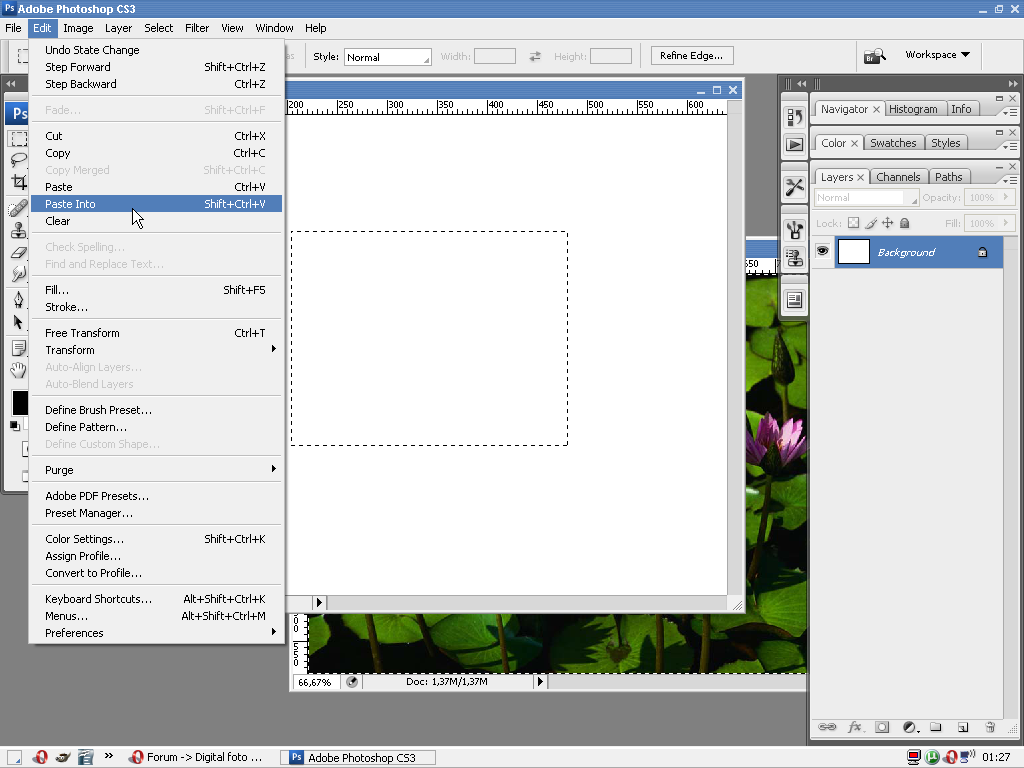
Task: Choose Paste Into from Edit menu
Action: tap(156, 204)
